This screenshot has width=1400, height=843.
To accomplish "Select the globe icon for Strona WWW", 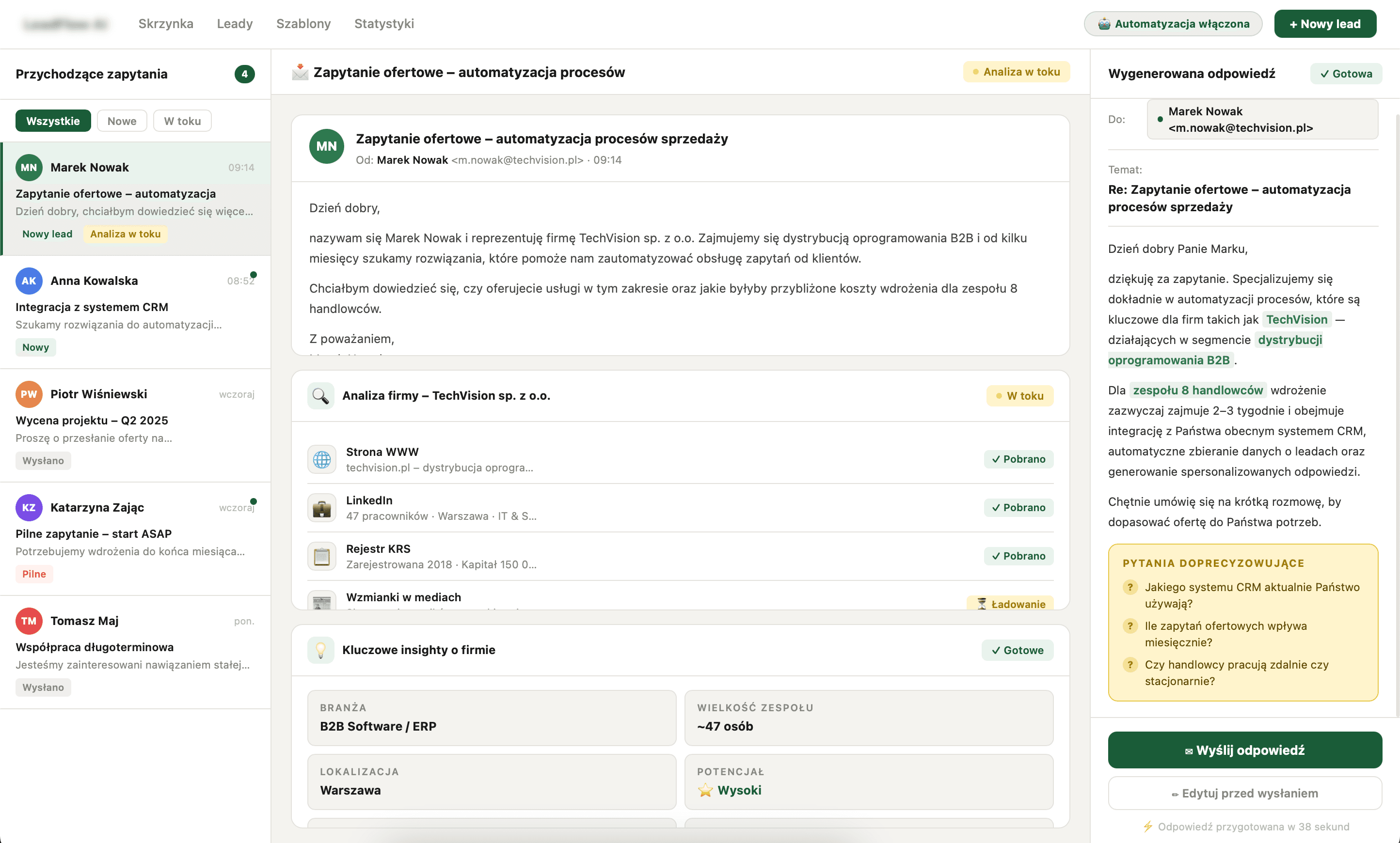I will pyautogui.click(x=321, y=459).
